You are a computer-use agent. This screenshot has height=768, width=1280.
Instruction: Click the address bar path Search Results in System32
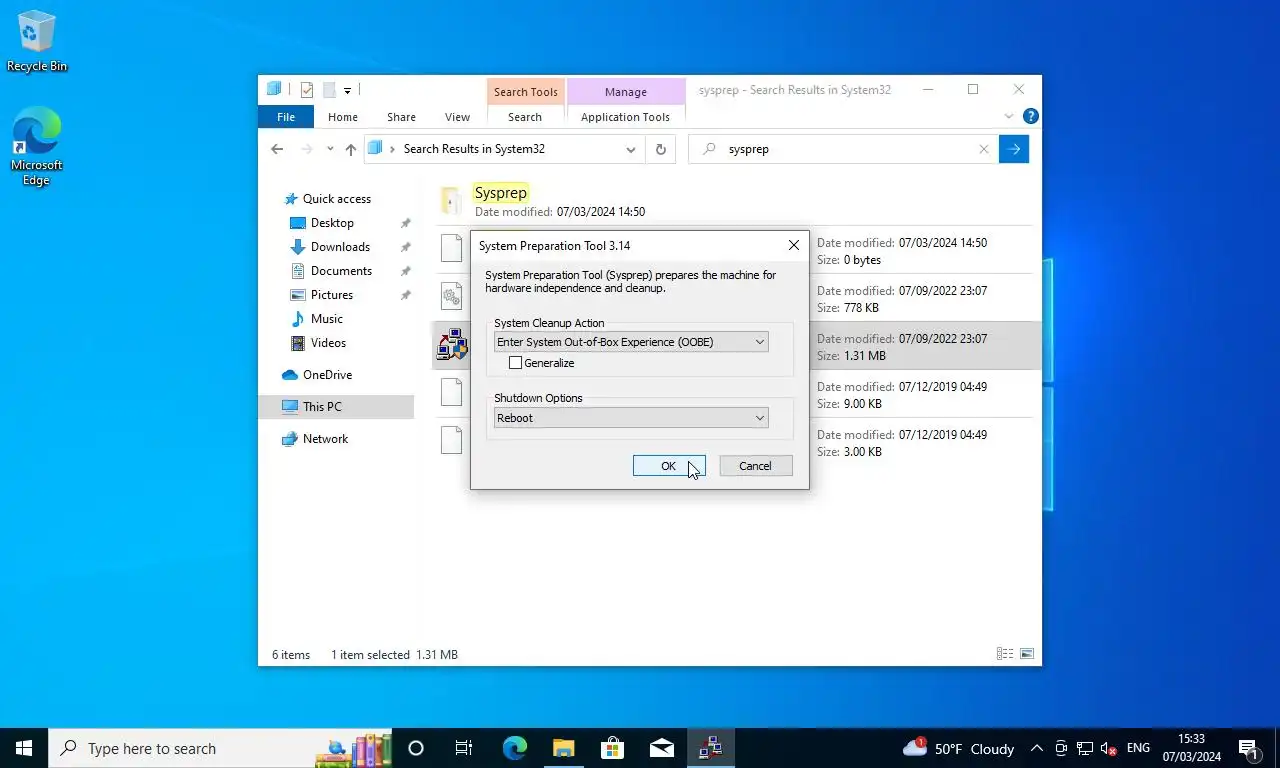(474, 149)
